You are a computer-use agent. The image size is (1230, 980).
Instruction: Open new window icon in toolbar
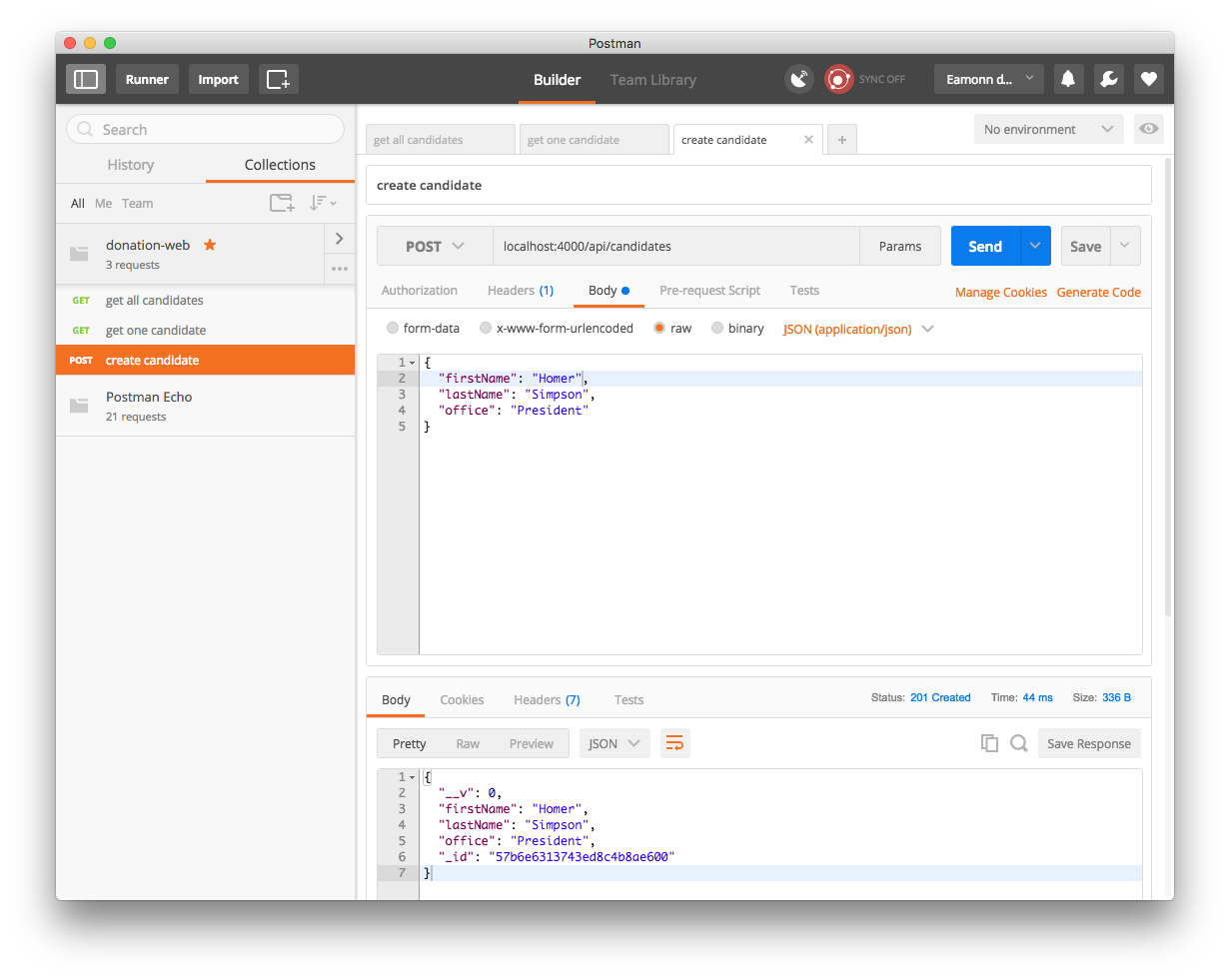(x=279, y=79)
